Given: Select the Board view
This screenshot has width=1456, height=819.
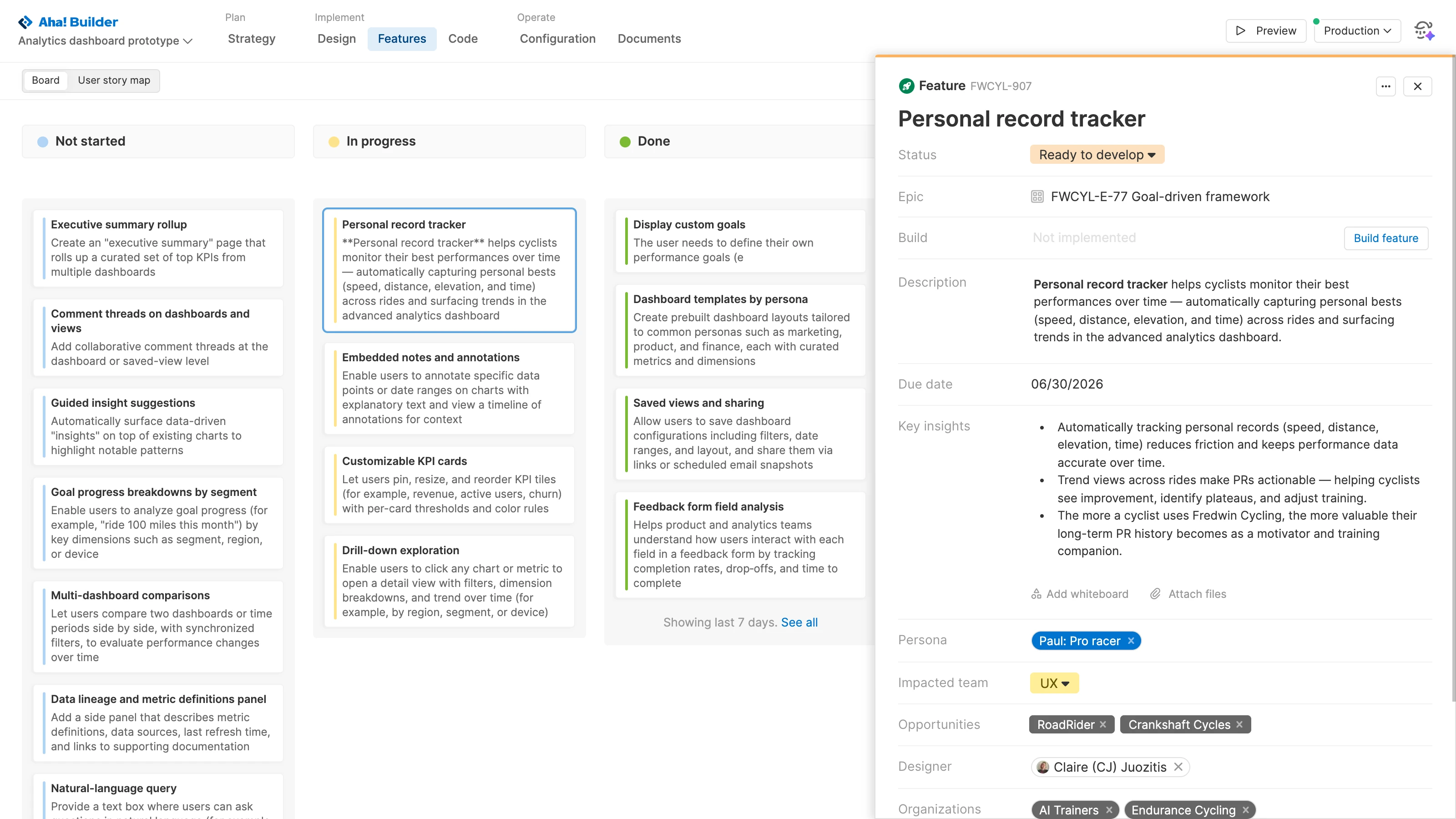Looking at the screenshot, I should point(45,80).
